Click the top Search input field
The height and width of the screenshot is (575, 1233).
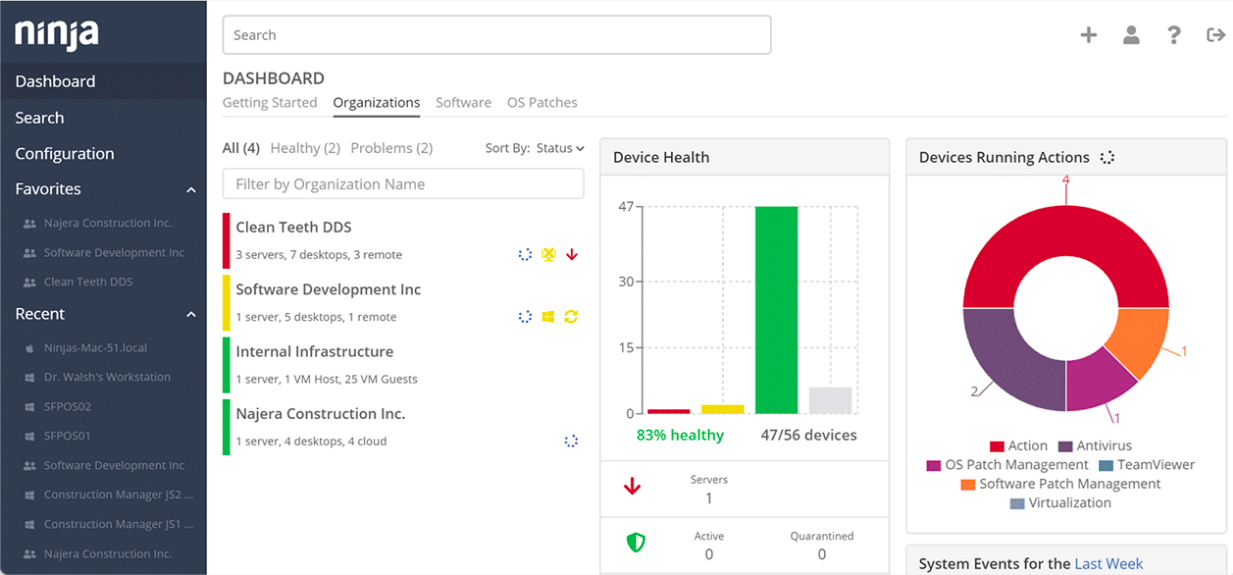pos(496,35)
